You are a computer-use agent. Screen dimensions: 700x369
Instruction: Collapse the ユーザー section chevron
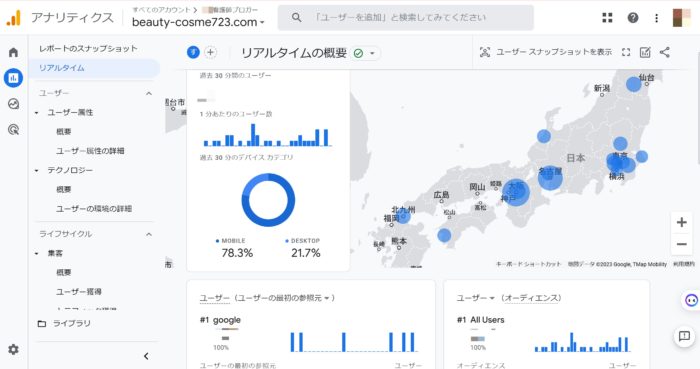149,93
